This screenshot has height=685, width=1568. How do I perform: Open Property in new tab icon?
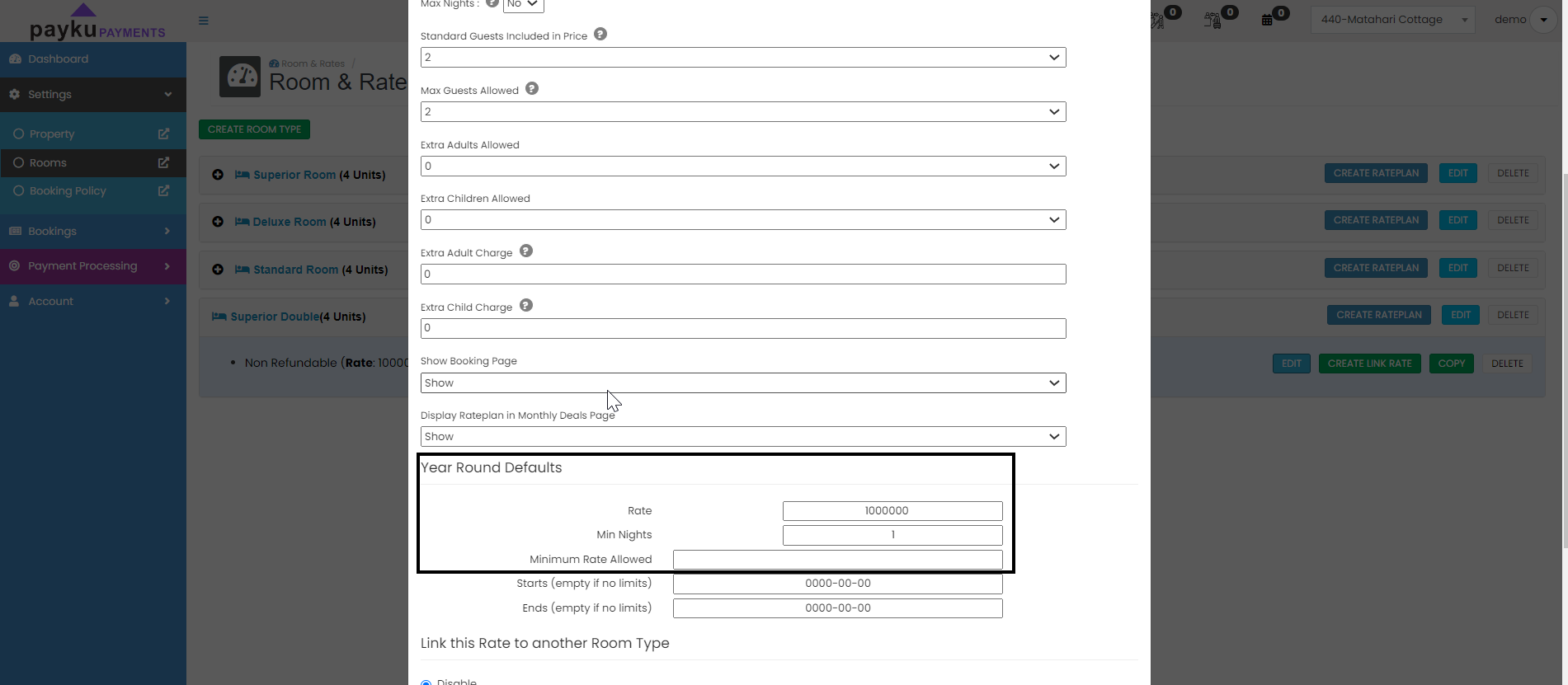click(163, 134)
